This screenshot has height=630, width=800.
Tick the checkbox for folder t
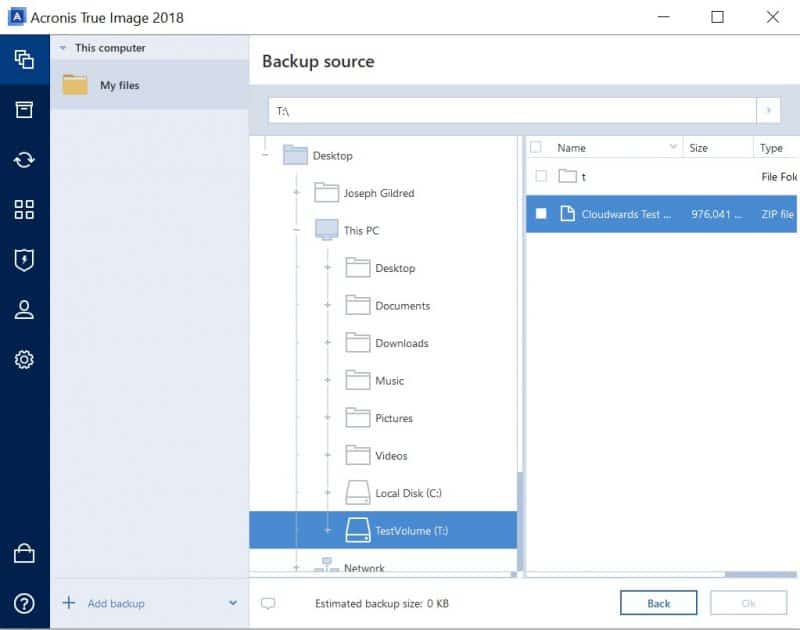point(541,177)
